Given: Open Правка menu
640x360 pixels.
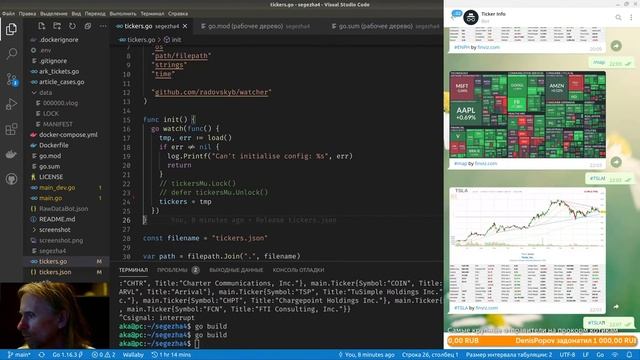Looking at the screenshot, I should [x=27, y=13].
